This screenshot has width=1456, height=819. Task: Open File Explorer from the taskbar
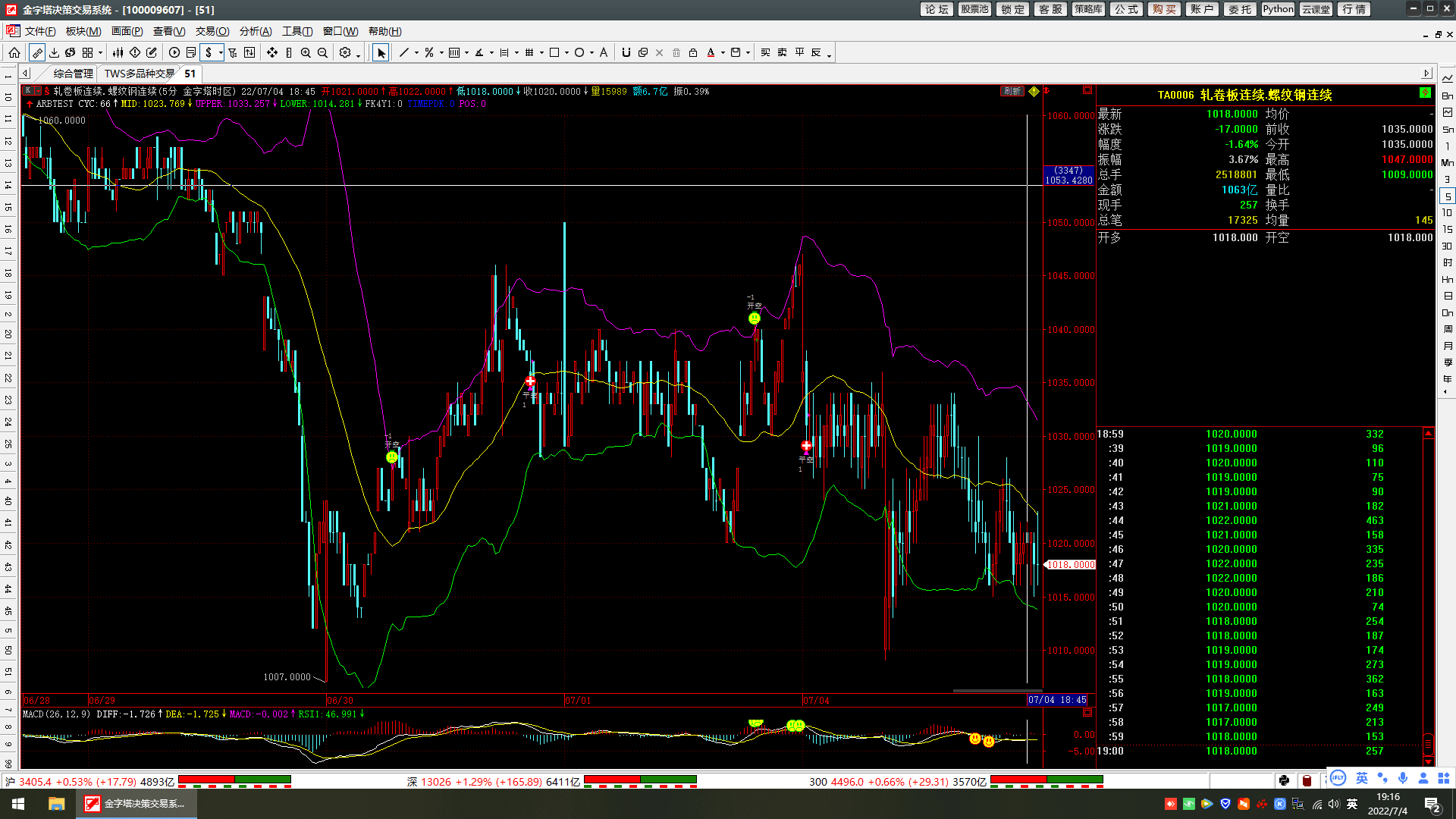point(56,804)
